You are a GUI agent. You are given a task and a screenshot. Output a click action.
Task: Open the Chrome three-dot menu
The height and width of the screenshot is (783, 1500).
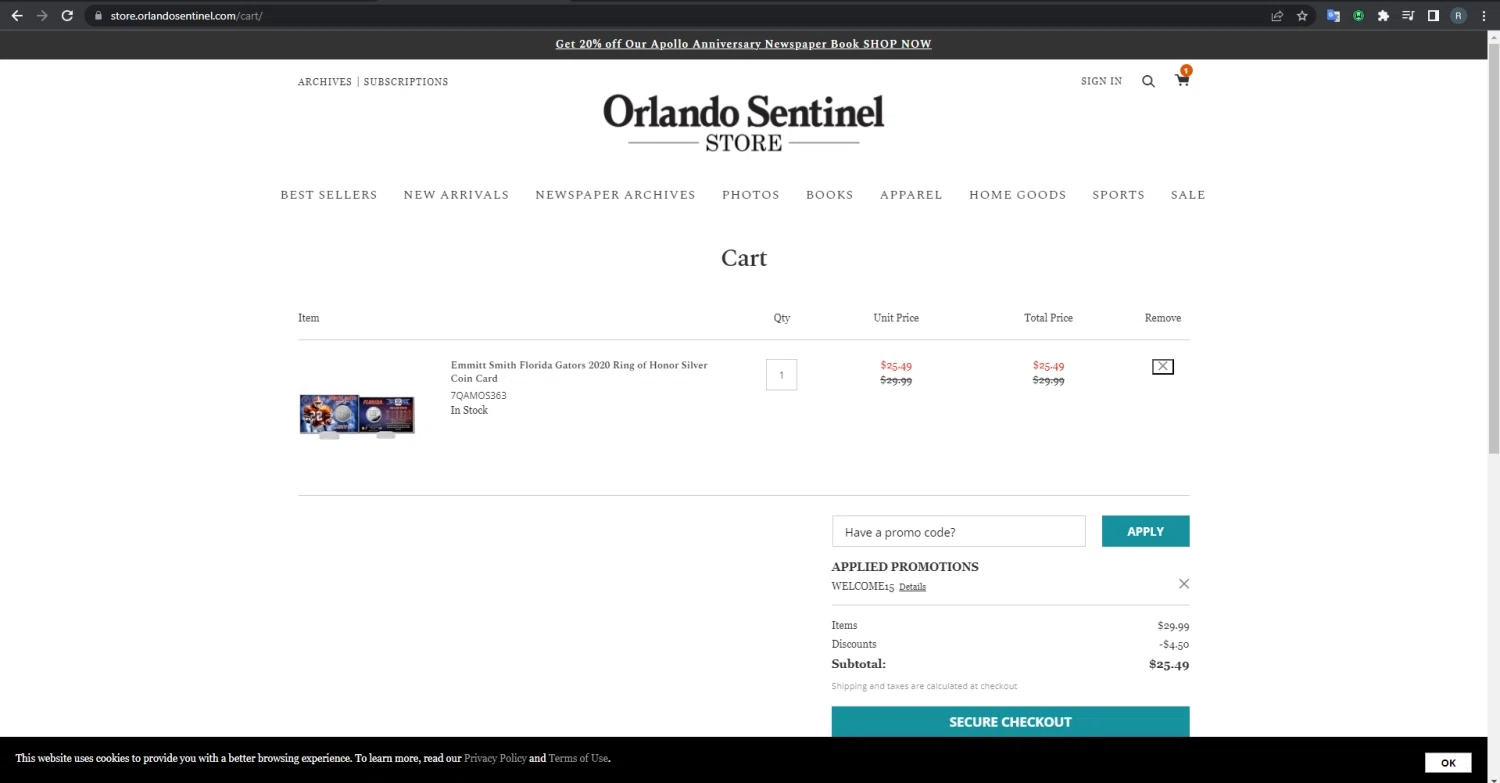pos(1483,16)
